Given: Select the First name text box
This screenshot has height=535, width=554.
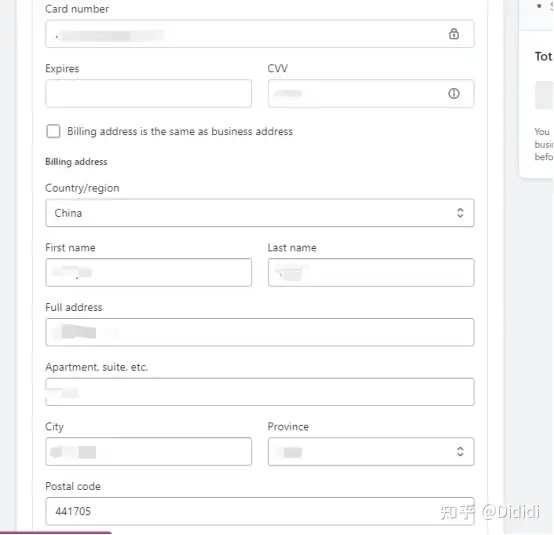Looking at the screenshot, I should click(x=148, y=272).
